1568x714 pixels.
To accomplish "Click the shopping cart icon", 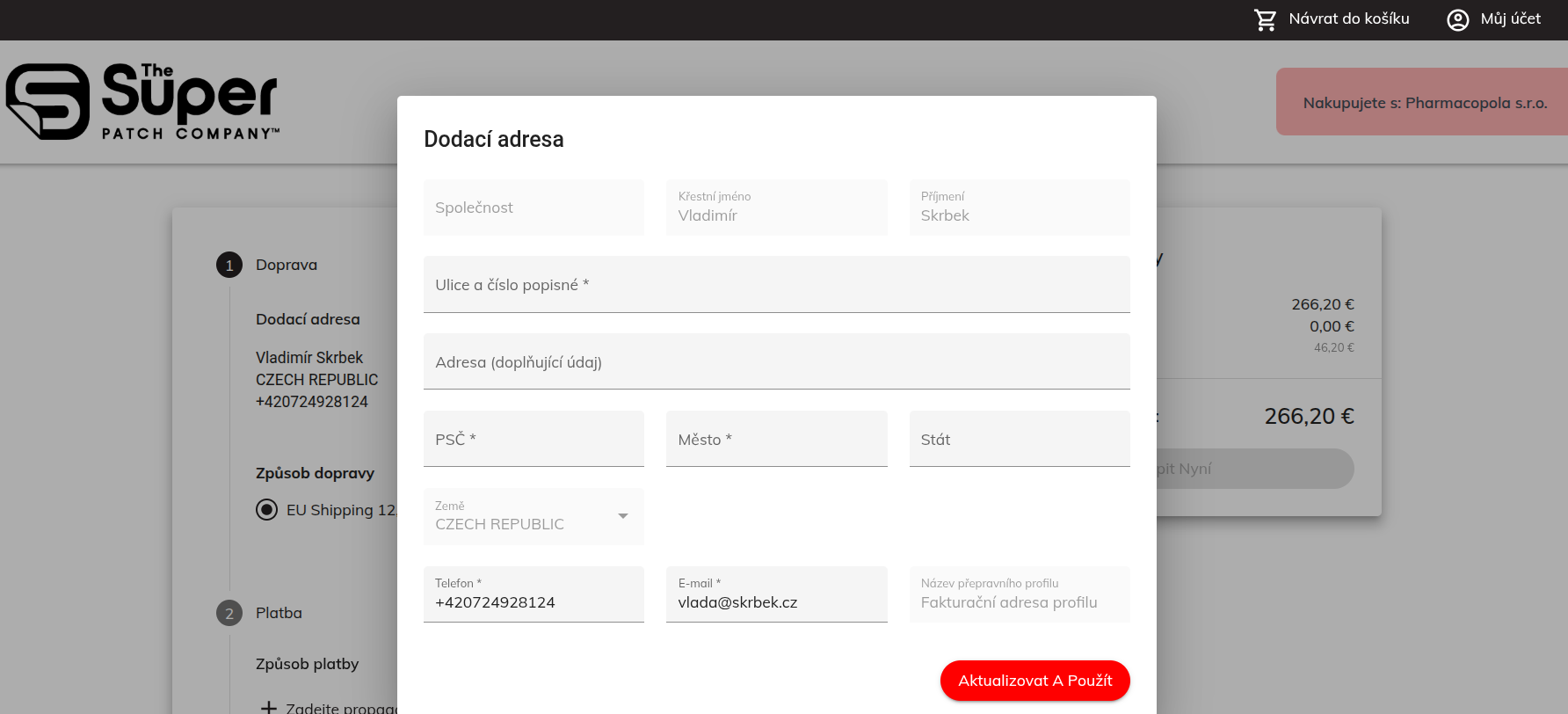I will pyautogui.click(x=1265, y=19).
